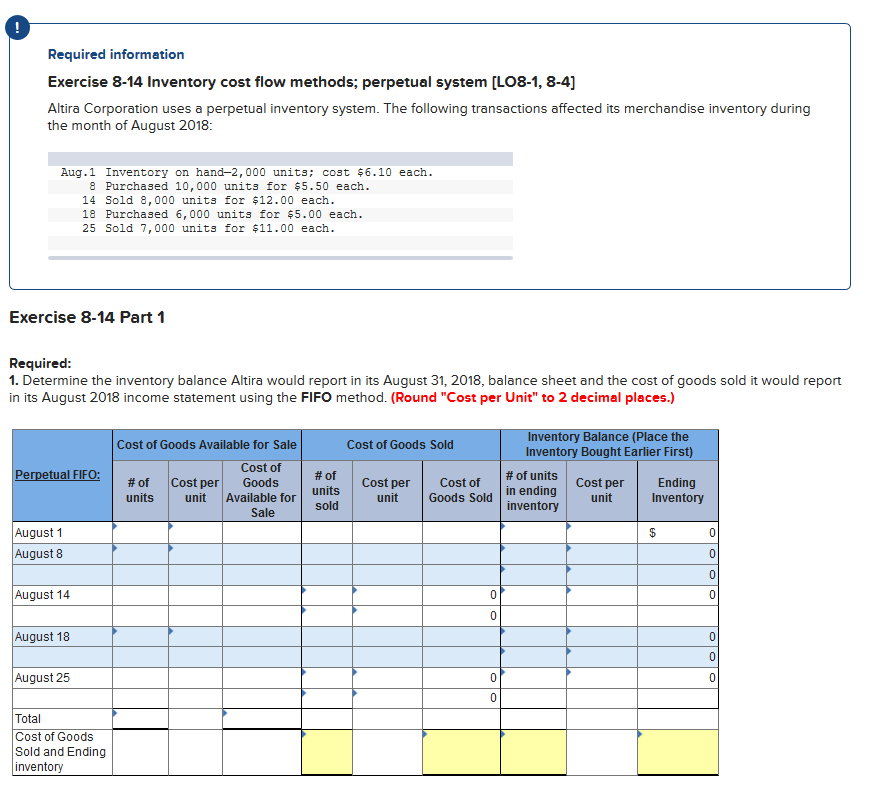Expand the August 18 units available dropdown

(x=114, y=630)
